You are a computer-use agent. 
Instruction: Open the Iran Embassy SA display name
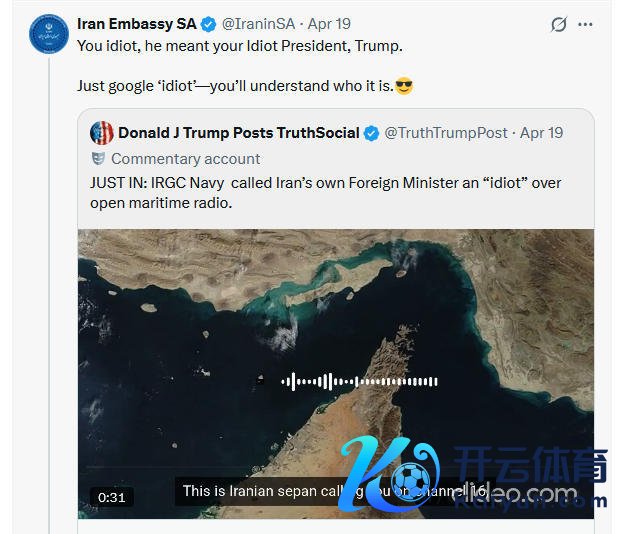[x=137, y=24]
